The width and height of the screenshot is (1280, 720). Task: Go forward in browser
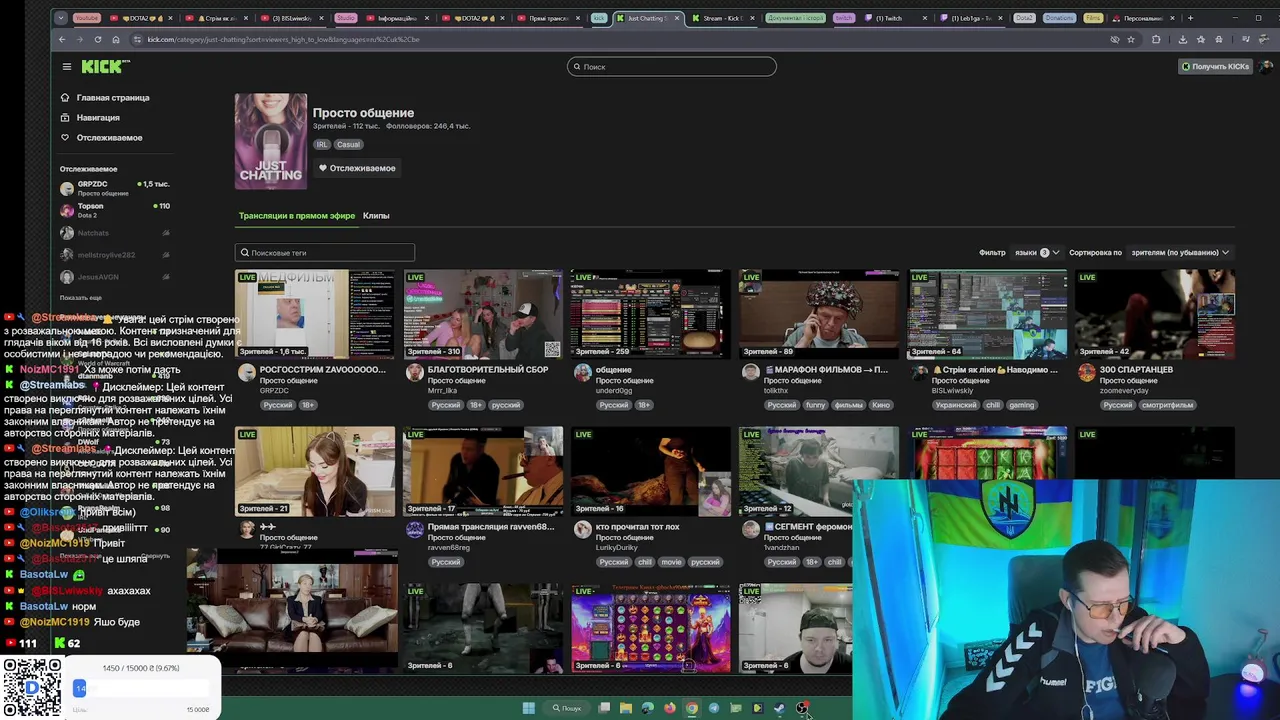pos(80,39)
